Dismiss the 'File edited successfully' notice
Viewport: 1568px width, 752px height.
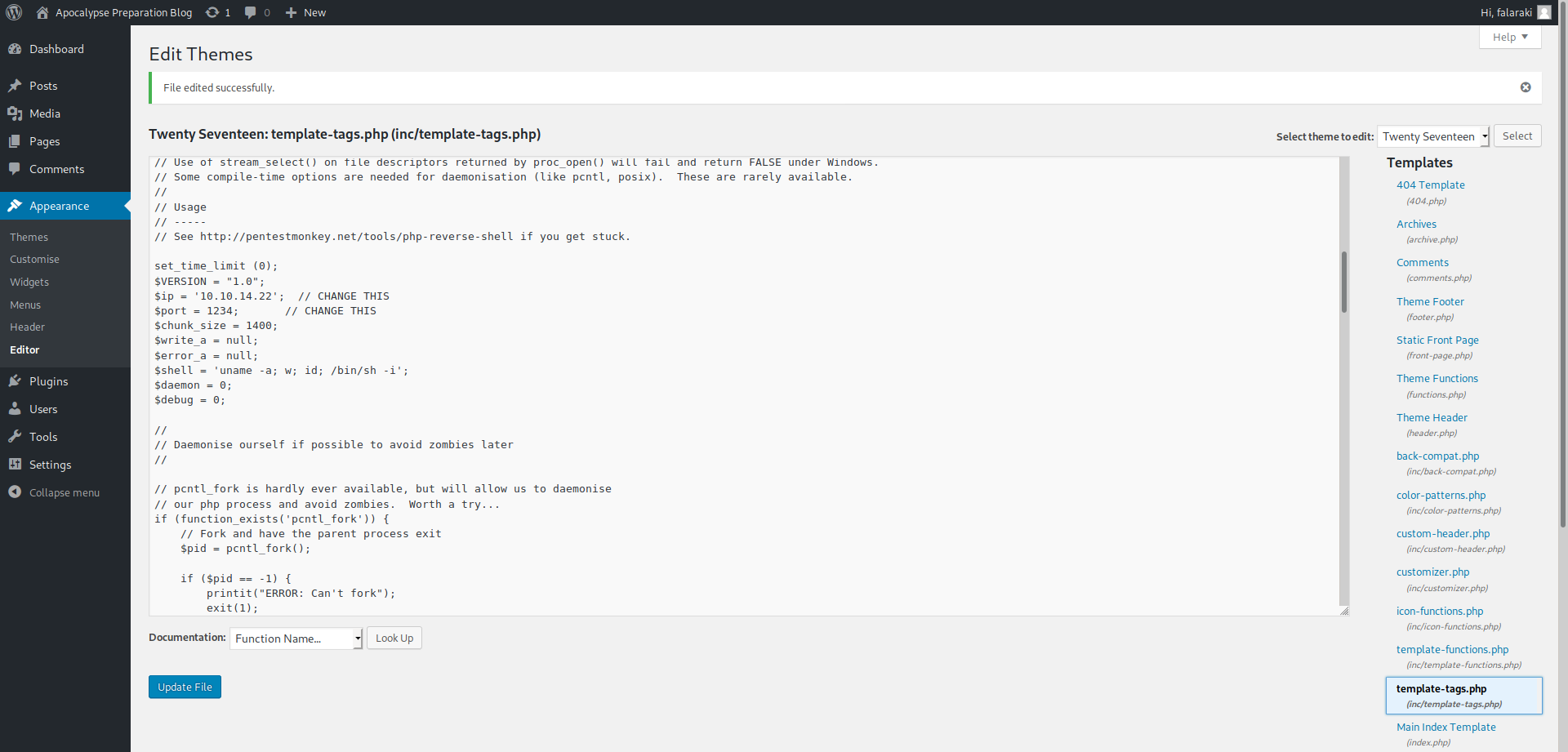pyautogui.click(x=1526, y=87)
